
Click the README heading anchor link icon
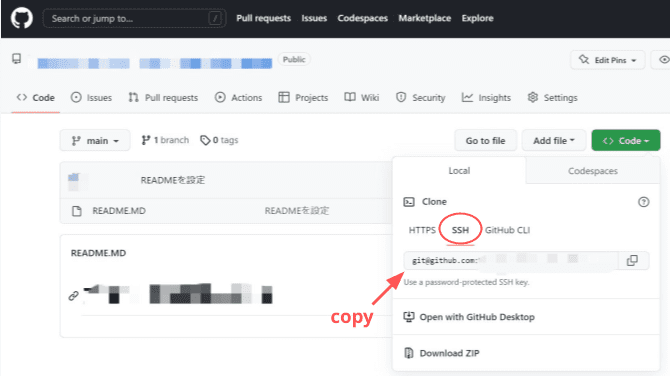tap(73, 296)
